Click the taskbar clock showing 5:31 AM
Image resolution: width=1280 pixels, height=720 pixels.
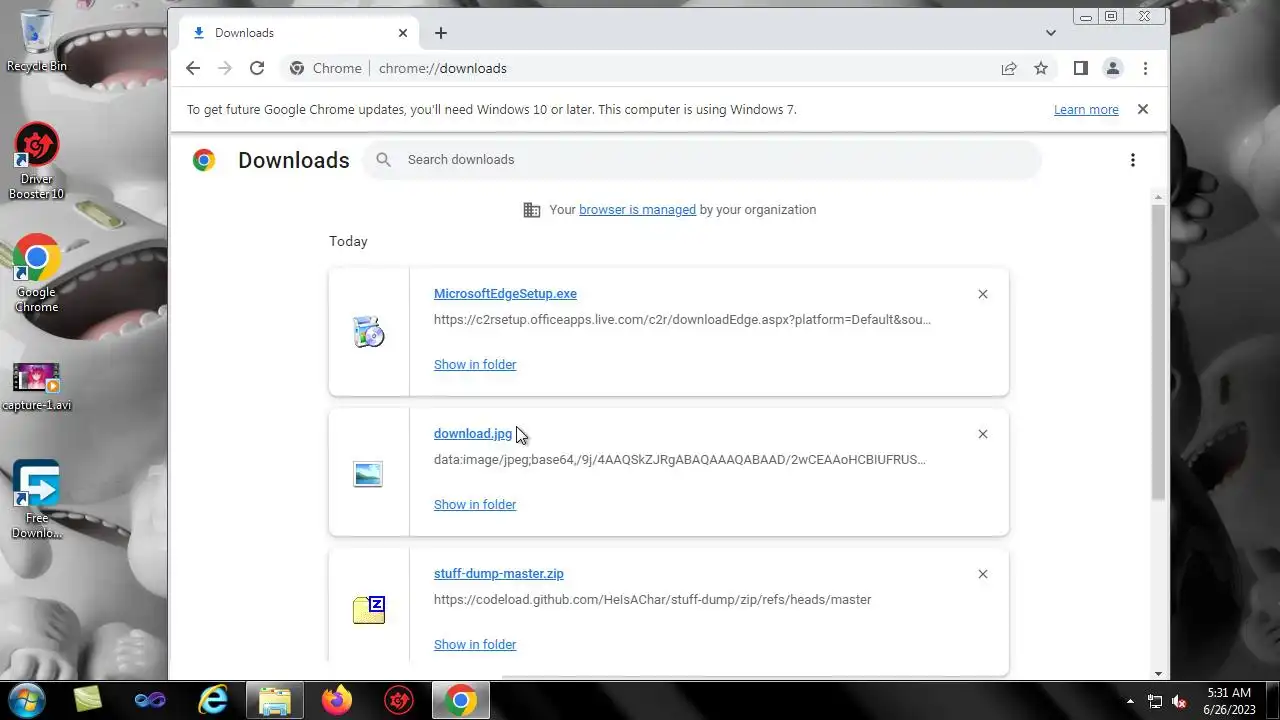(1229, 700)
